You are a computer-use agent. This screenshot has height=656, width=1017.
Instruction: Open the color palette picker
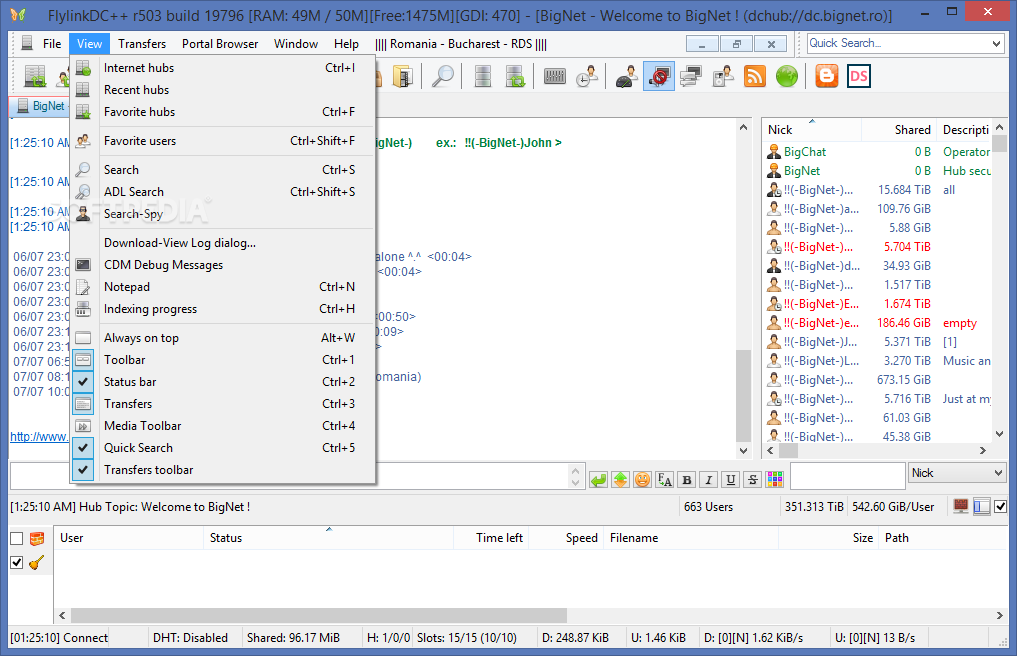774,480
